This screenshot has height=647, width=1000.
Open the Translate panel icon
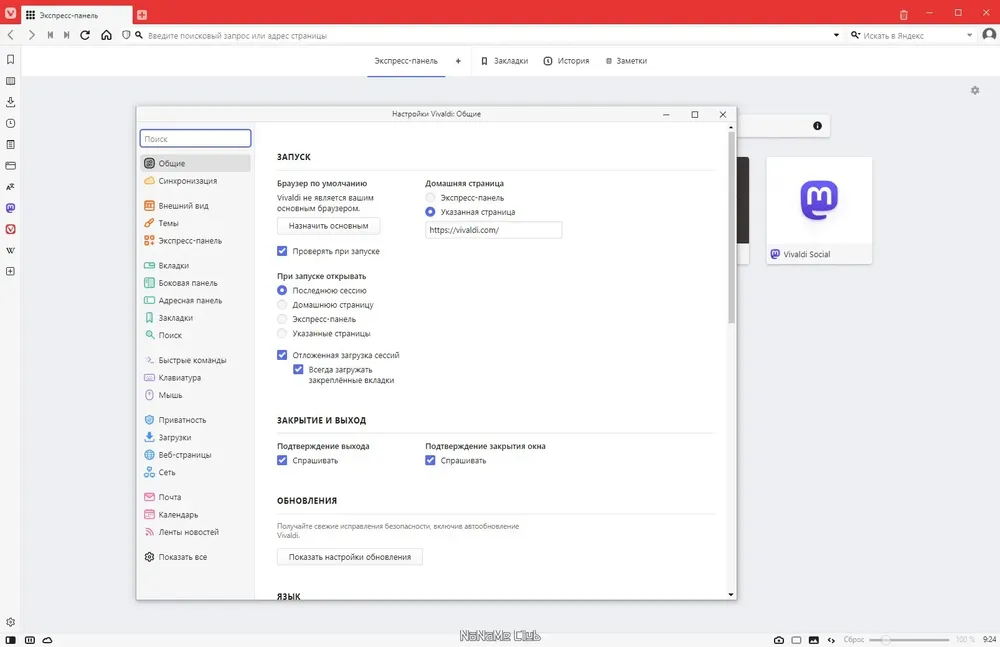pos(10,187)
